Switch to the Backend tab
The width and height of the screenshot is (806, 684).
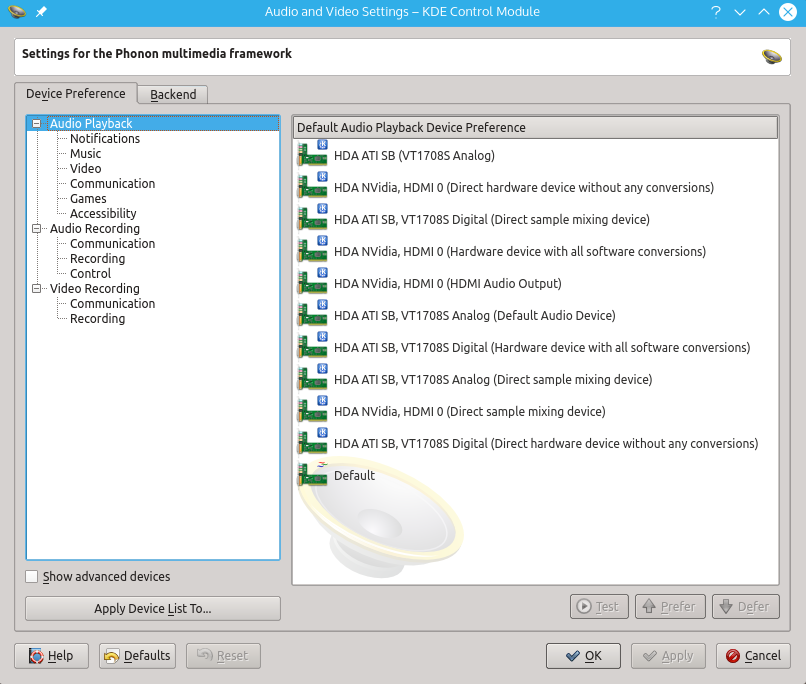(173, 95)
